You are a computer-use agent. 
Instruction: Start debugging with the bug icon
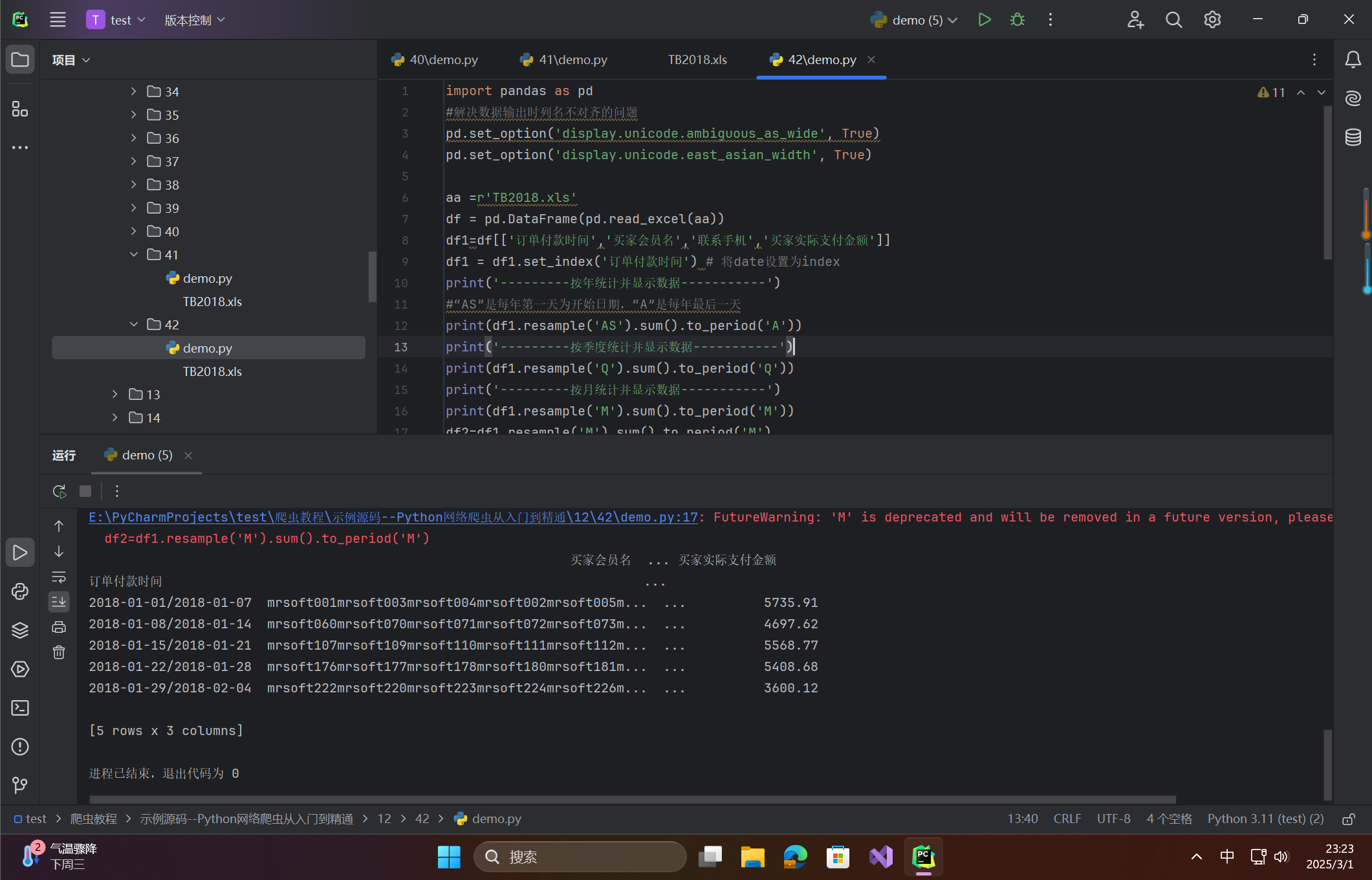(1017, 20)
